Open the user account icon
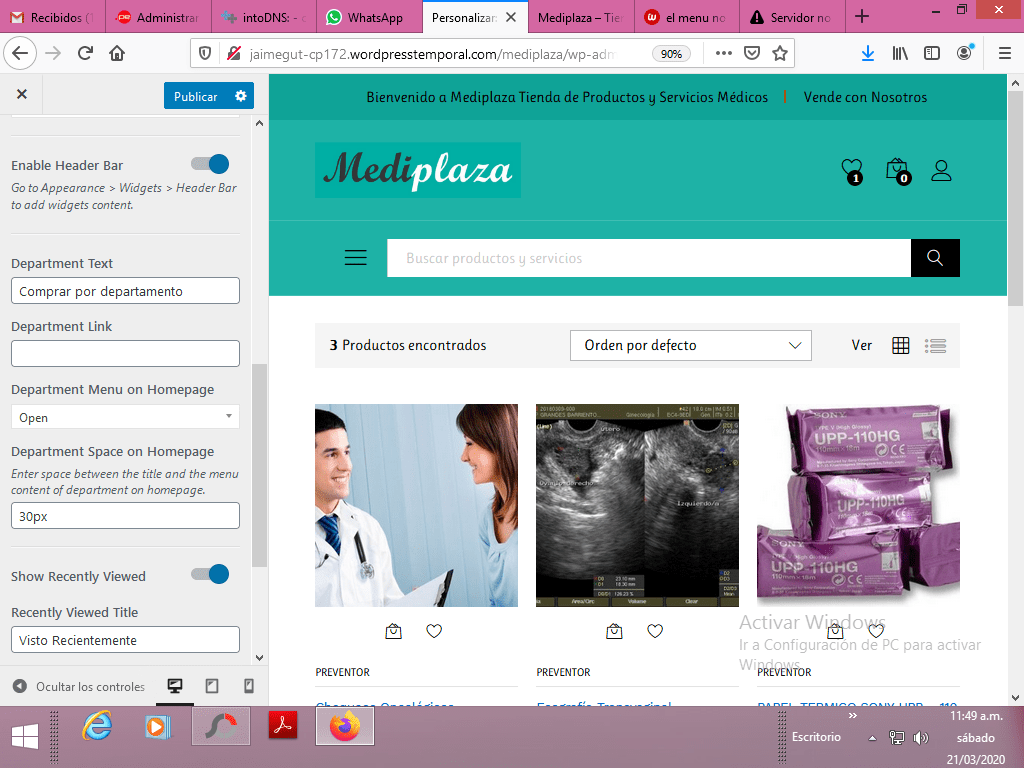 point(941,170)
